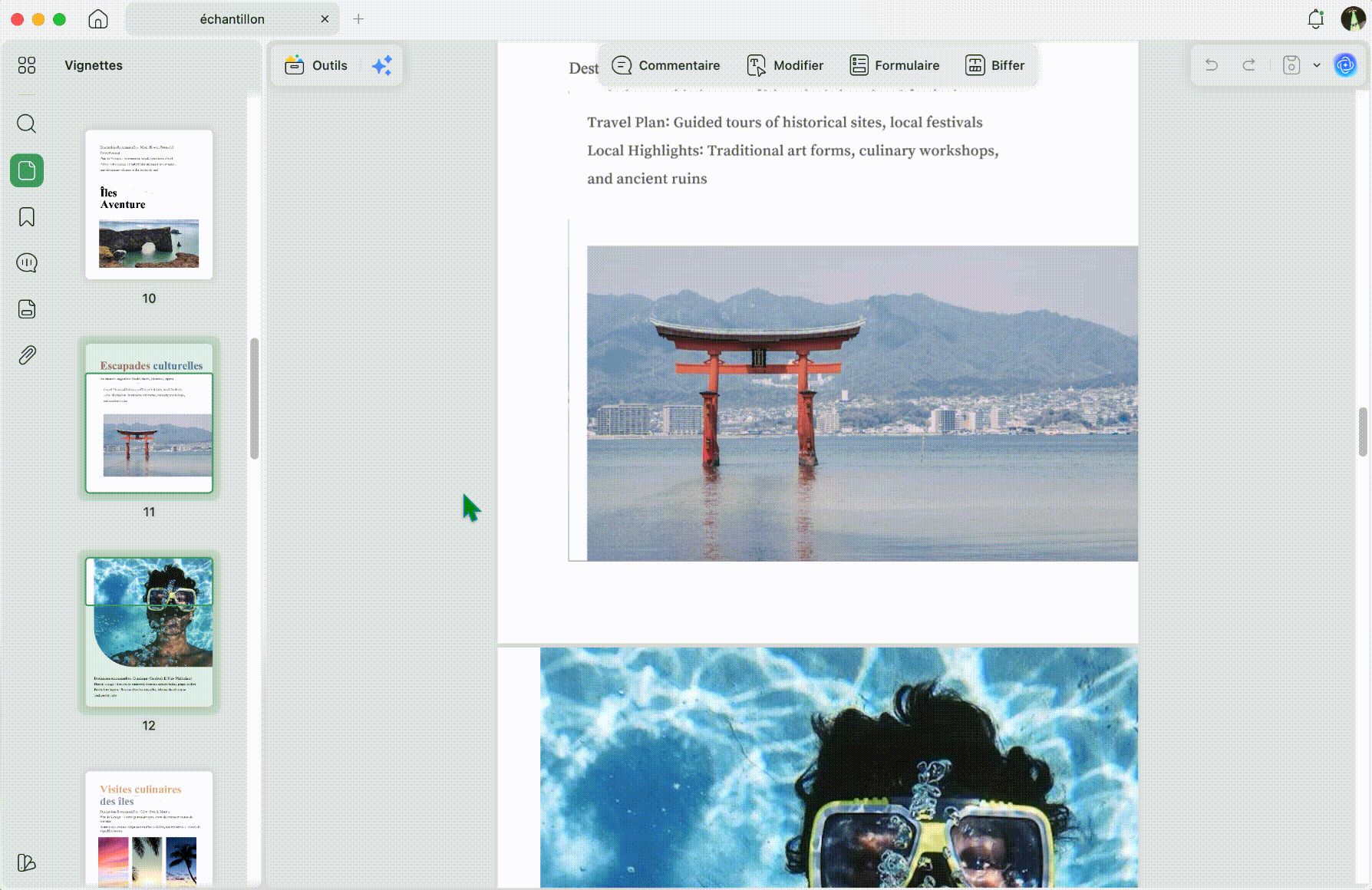Add a new tab
1372x890 pixels.
tap(358, 19)
